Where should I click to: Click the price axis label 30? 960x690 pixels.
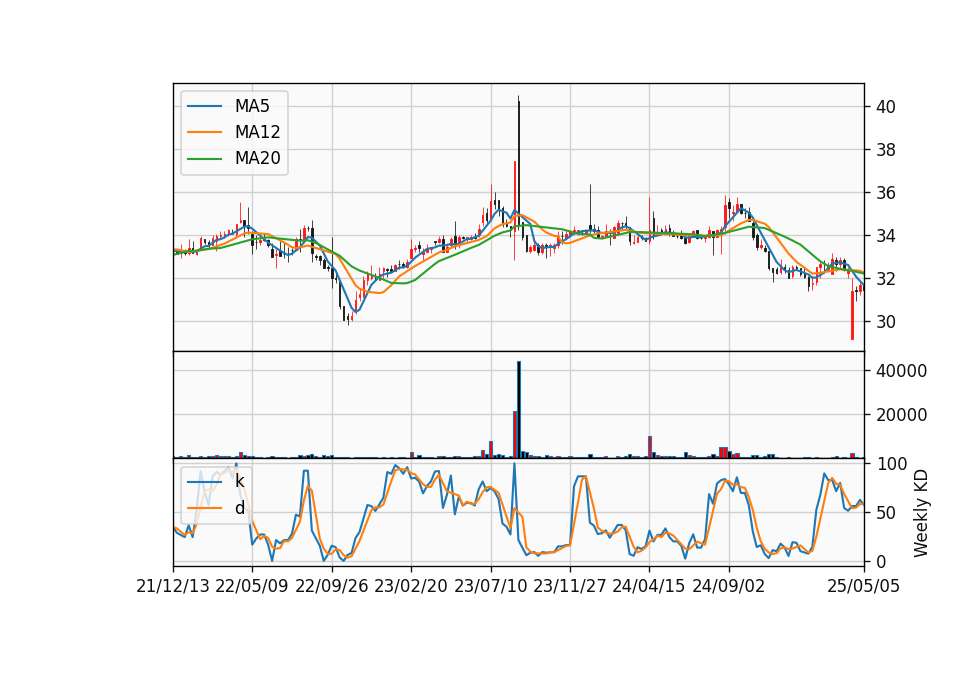pos(885,321)
